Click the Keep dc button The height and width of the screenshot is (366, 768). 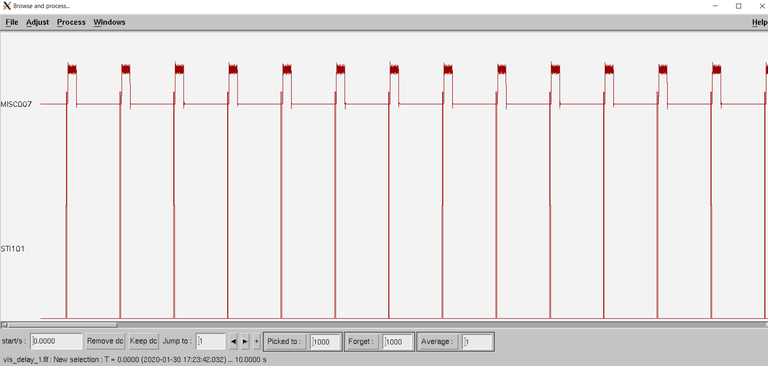[x=143, y=341]
